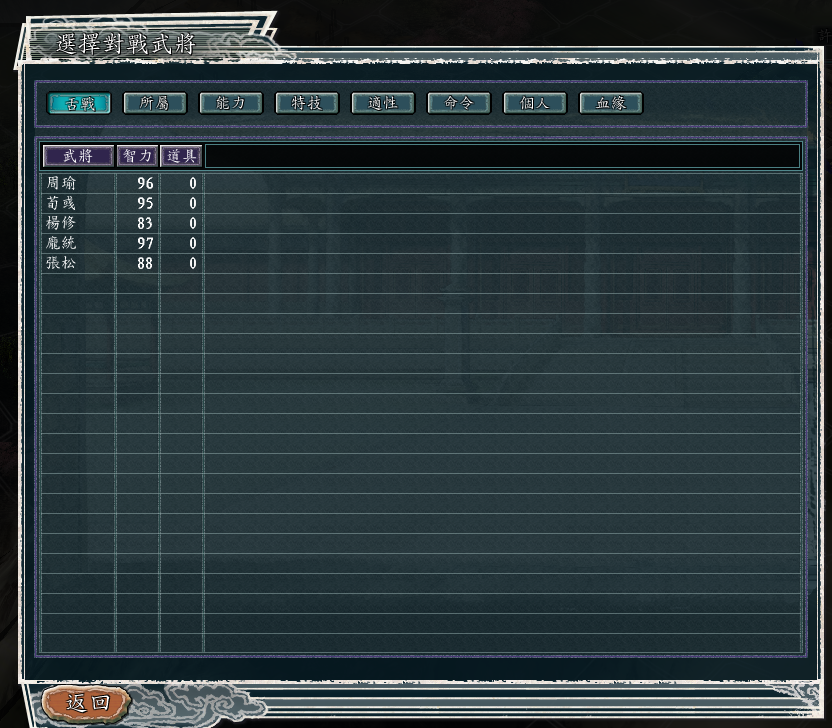This screenshot has width=832, height=728.
Task: Click the intelligence value 96
Action: (145, 184)
